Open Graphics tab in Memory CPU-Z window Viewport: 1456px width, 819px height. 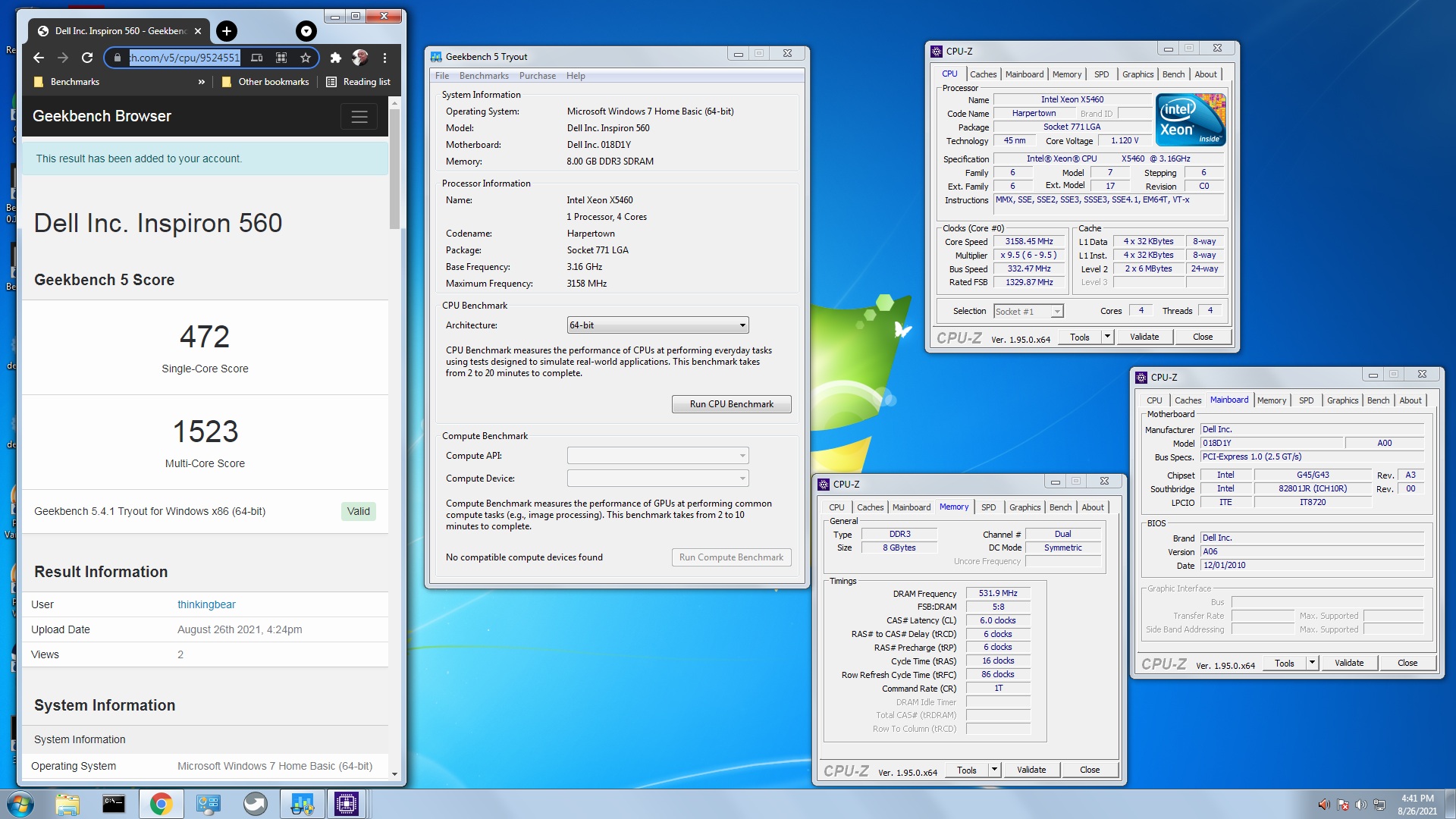coord(1025,507)
